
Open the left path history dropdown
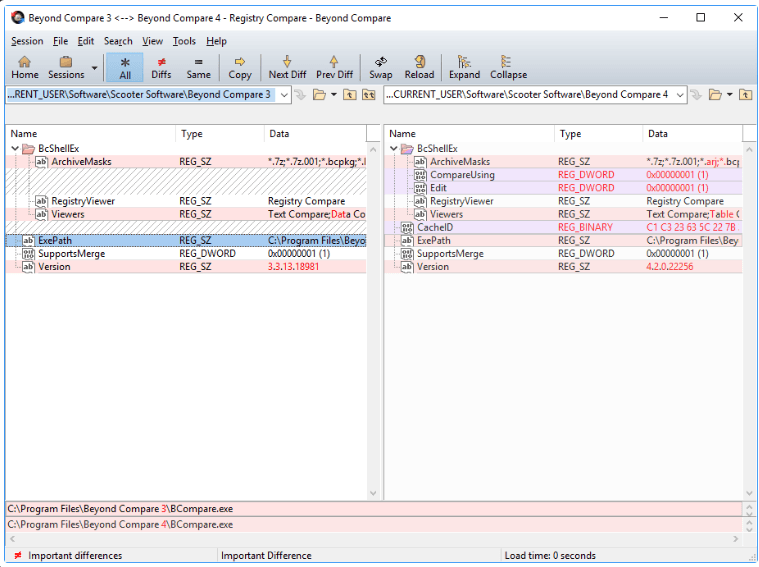click(x=284, y=95)
